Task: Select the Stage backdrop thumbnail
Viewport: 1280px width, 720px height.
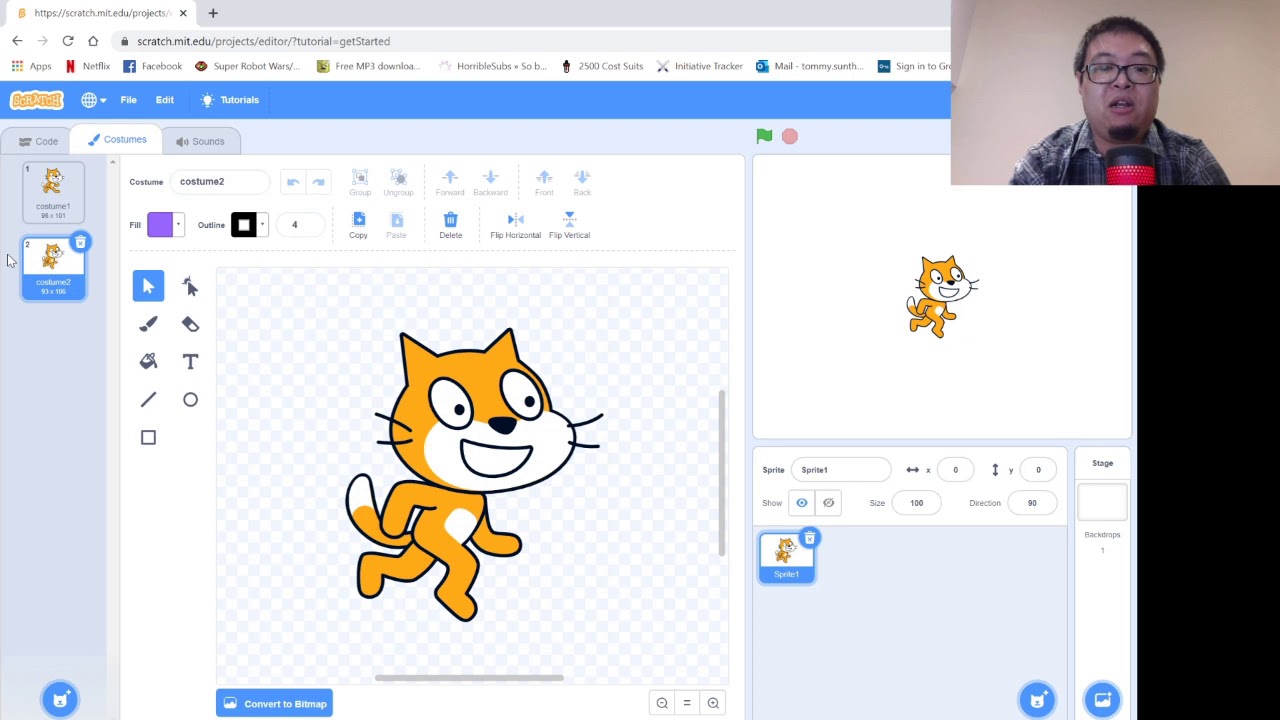Action: (1102, 502)
